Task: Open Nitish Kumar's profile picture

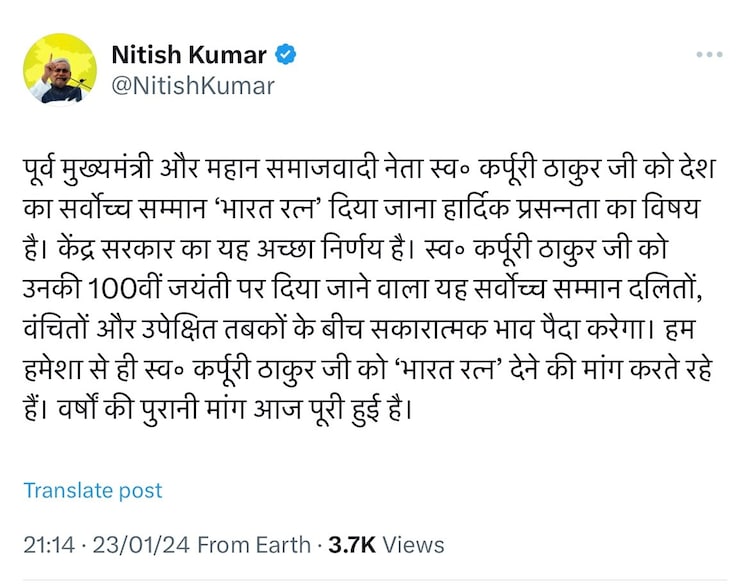Action: point(59,68)
